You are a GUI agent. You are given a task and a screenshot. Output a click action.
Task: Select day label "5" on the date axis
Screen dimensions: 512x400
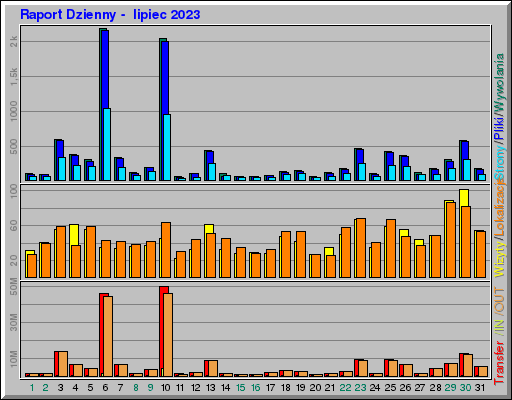[x=90, y=388]
